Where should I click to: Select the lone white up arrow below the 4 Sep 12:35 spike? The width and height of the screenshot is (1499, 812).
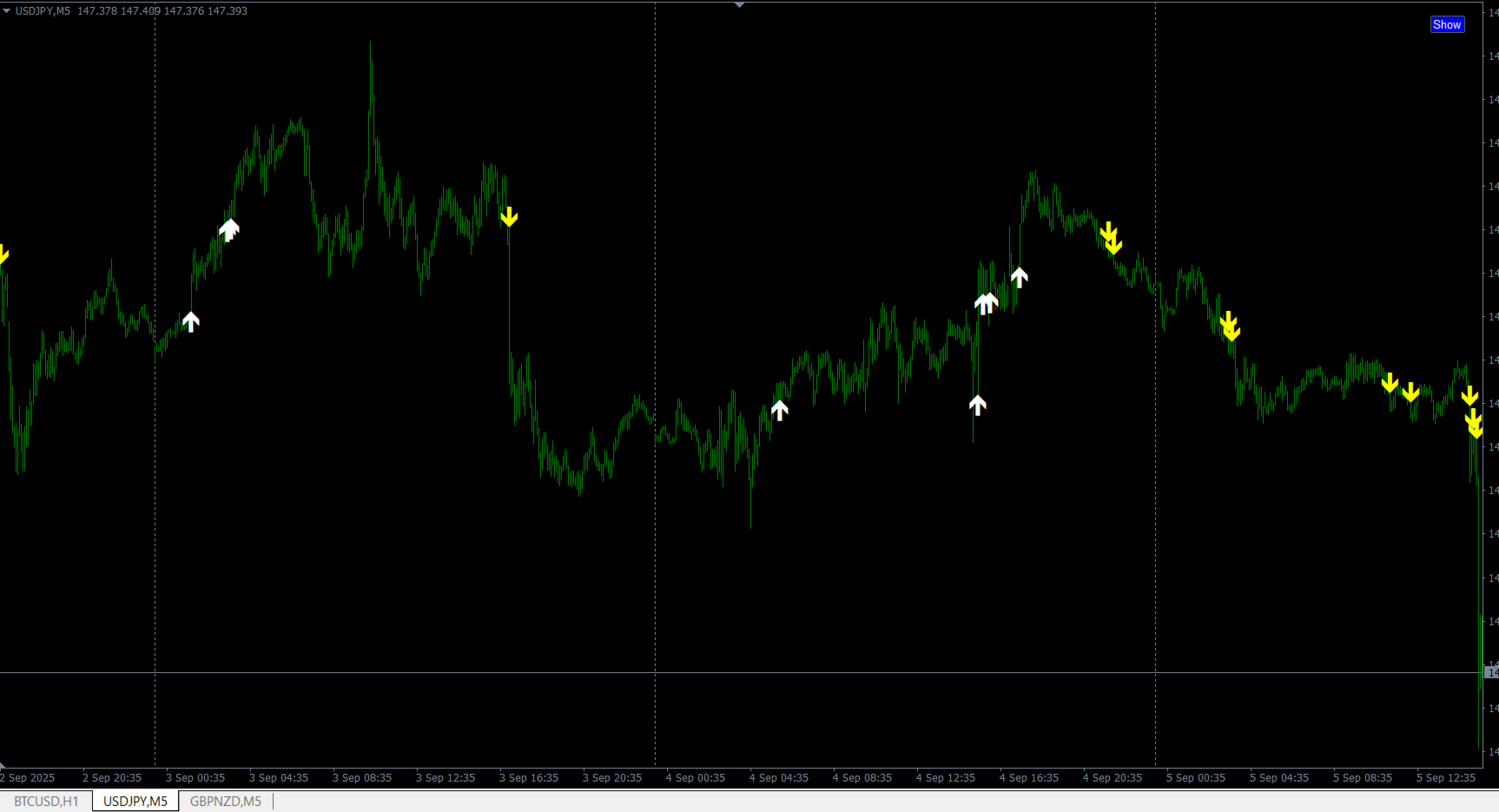[978, 405]
